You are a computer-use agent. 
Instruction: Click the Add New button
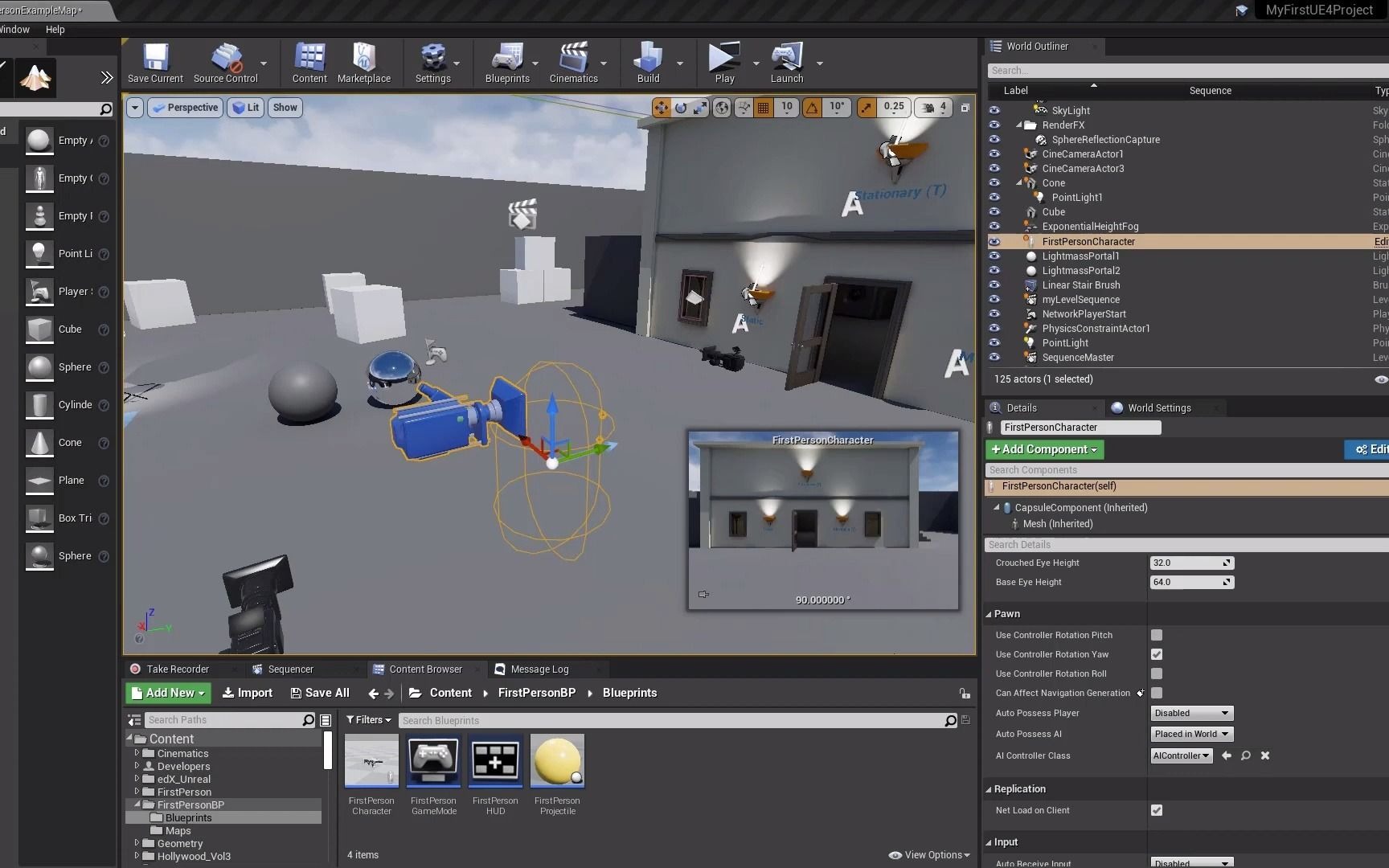(x=168, y=693)
